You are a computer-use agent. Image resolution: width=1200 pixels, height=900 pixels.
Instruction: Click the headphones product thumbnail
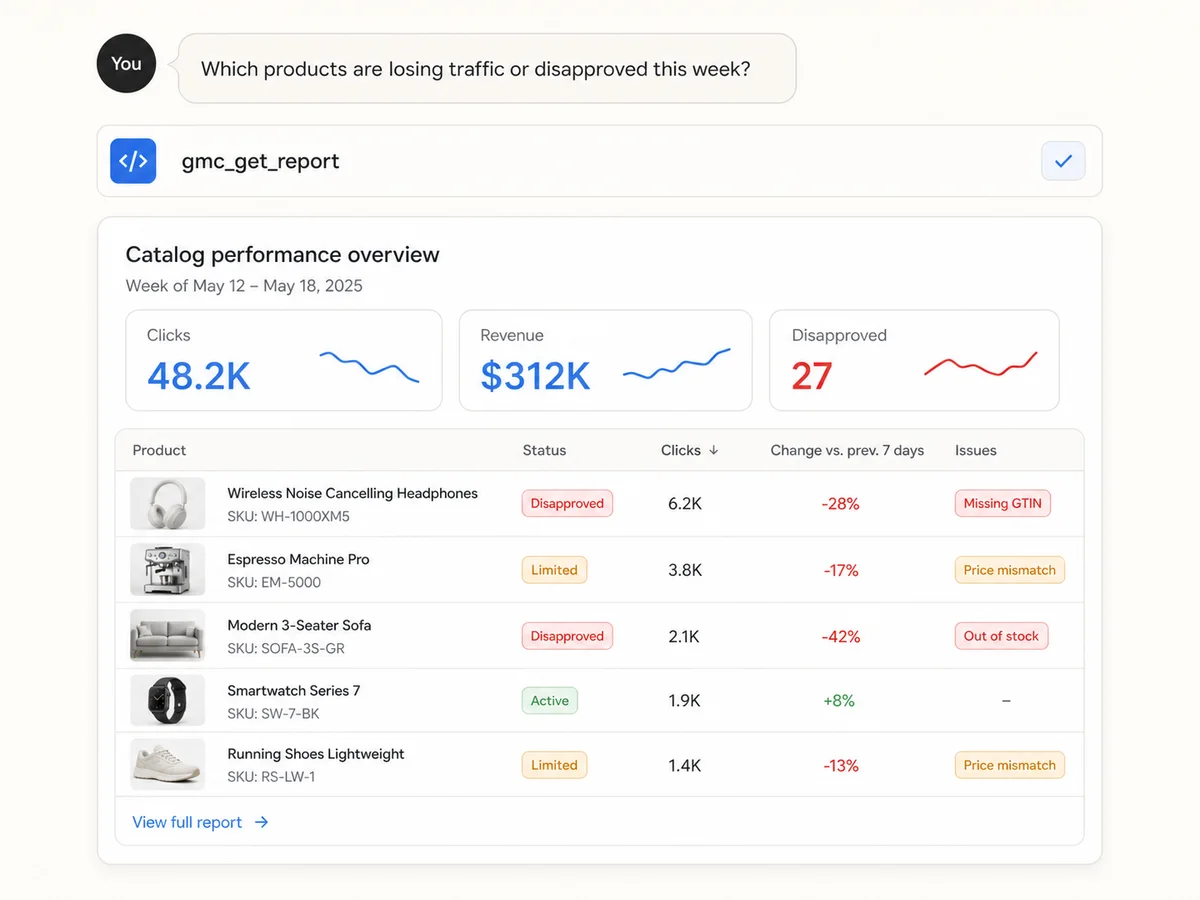168,504
